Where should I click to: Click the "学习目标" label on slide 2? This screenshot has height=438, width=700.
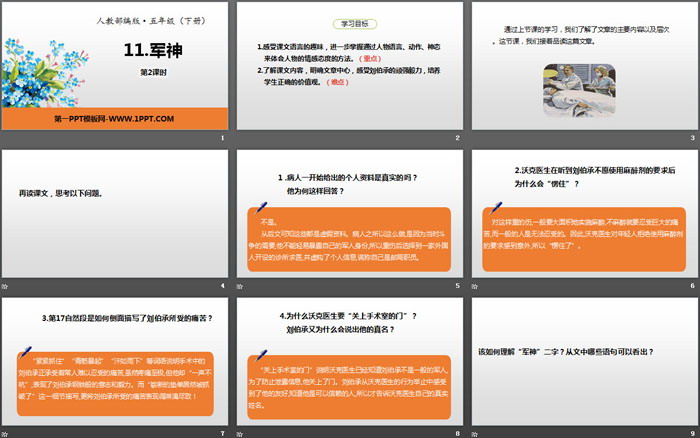[x=355, y=24]
